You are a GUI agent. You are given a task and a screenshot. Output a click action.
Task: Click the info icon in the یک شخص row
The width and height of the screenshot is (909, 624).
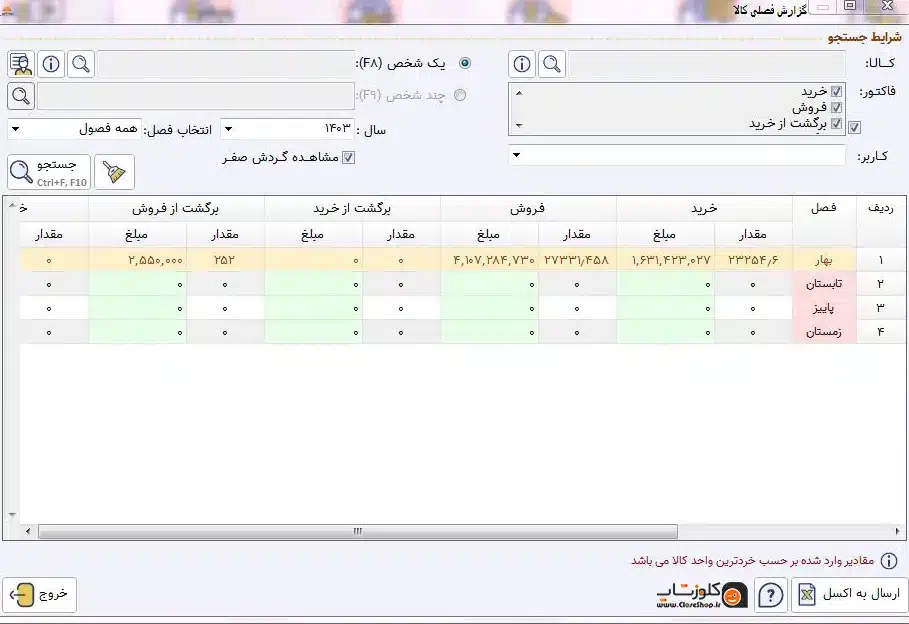pyautogui.click(x=51, y=64)
